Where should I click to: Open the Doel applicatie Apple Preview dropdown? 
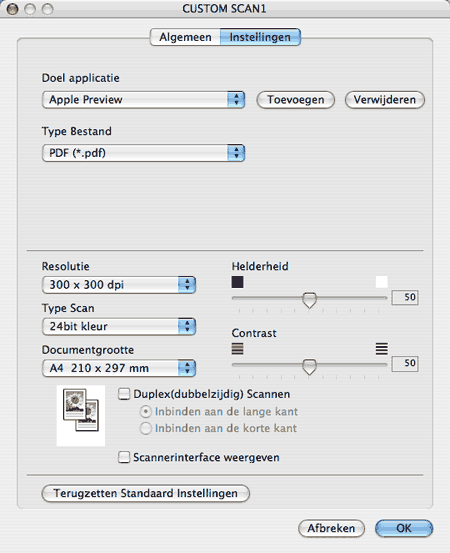[x=143, y=100]
